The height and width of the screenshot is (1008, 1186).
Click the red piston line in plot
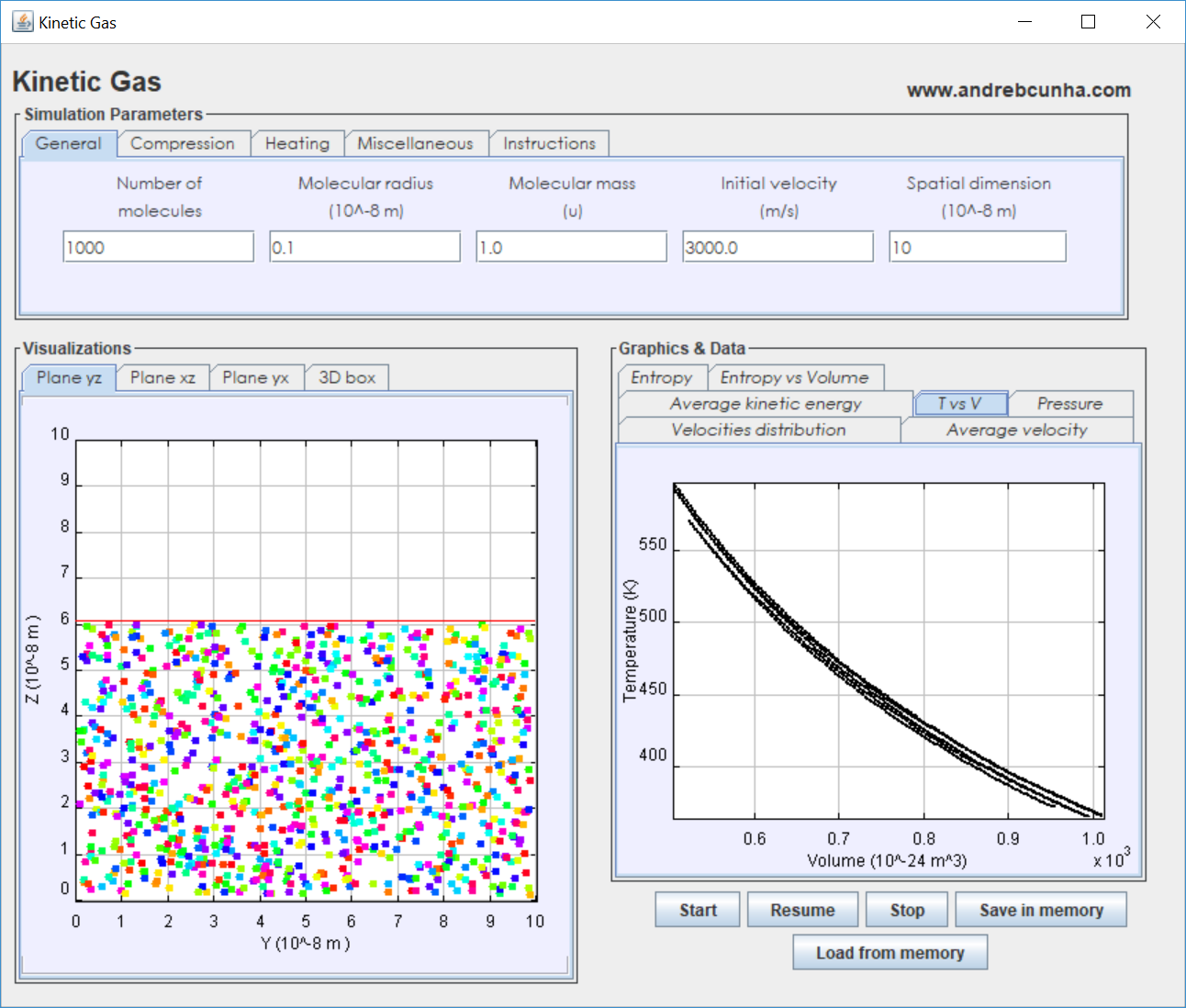point(306,622)
